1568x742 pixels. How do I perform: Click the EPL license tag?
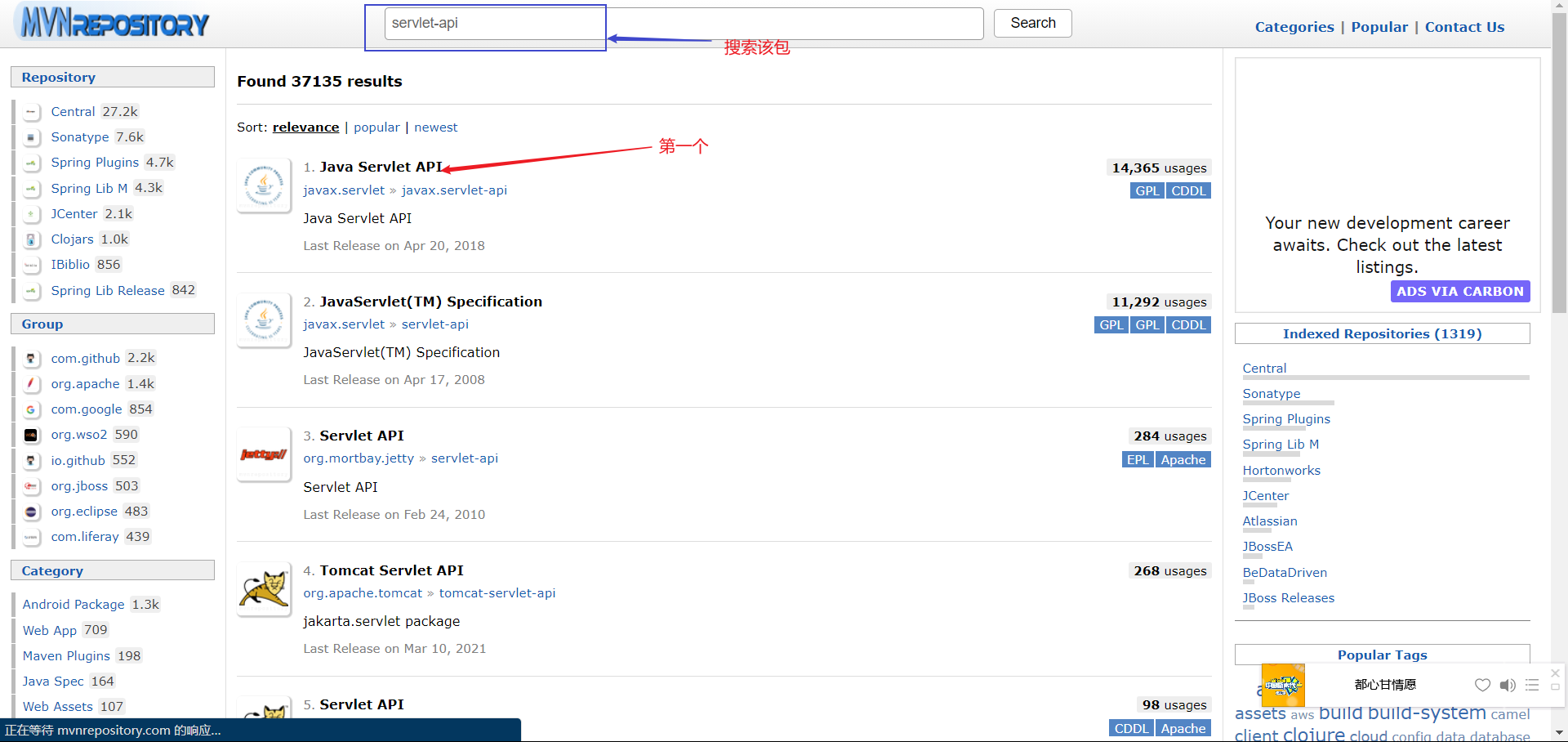point(1138,460)
